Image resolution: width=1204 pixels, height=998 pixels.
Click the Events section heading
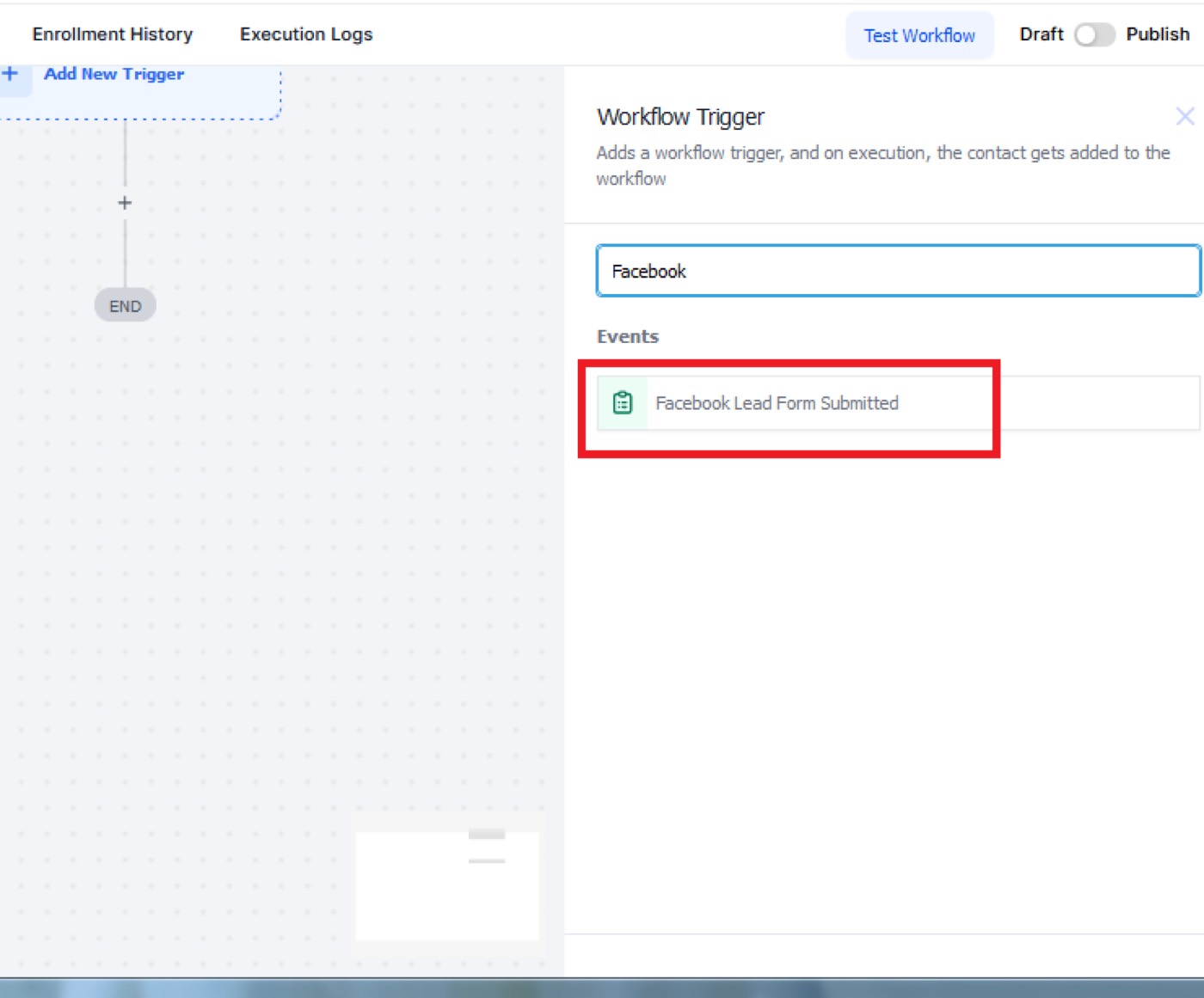pos(628,336)
